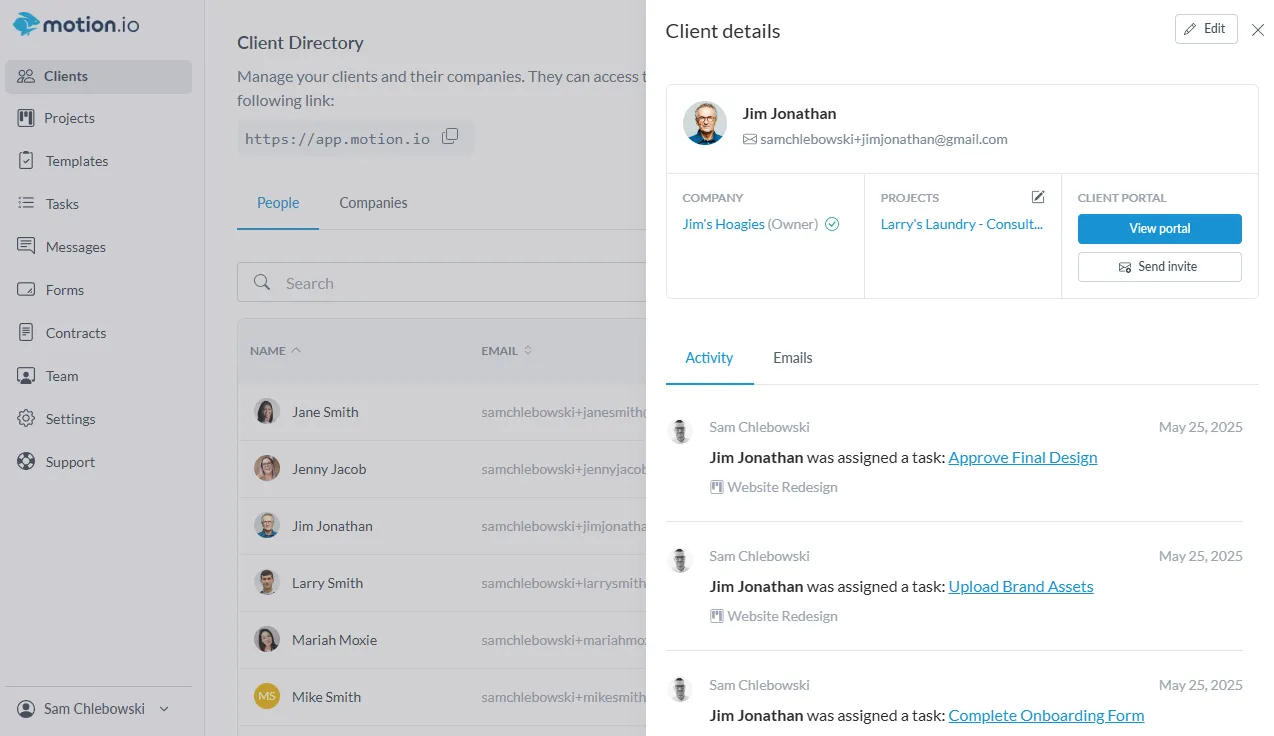
Task: Open the Complete Onboarding Form link
Action: (1046, 715)
